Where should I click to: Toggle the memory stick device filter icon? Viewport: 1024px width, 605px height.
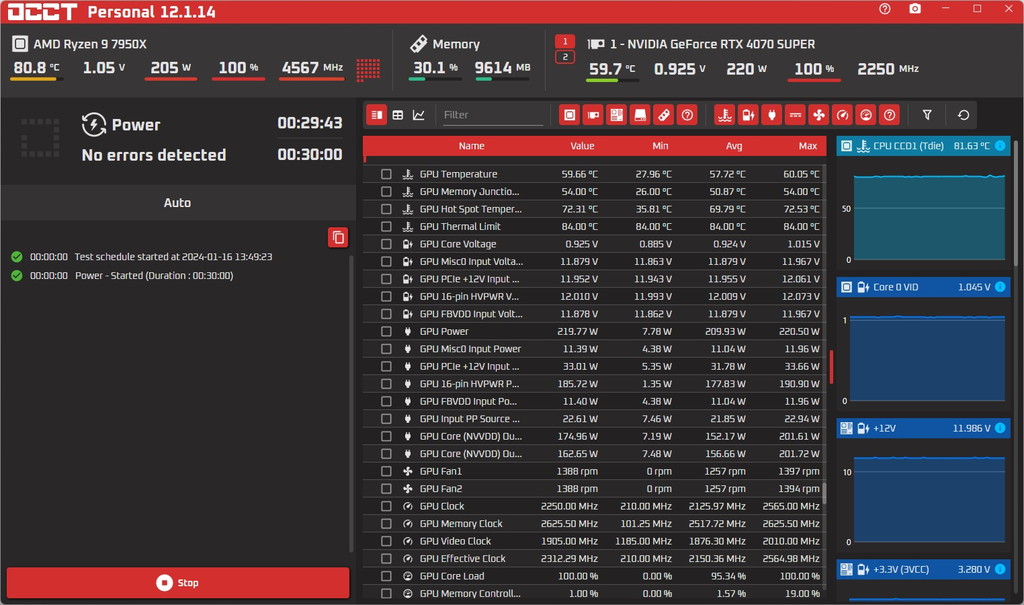664,115
